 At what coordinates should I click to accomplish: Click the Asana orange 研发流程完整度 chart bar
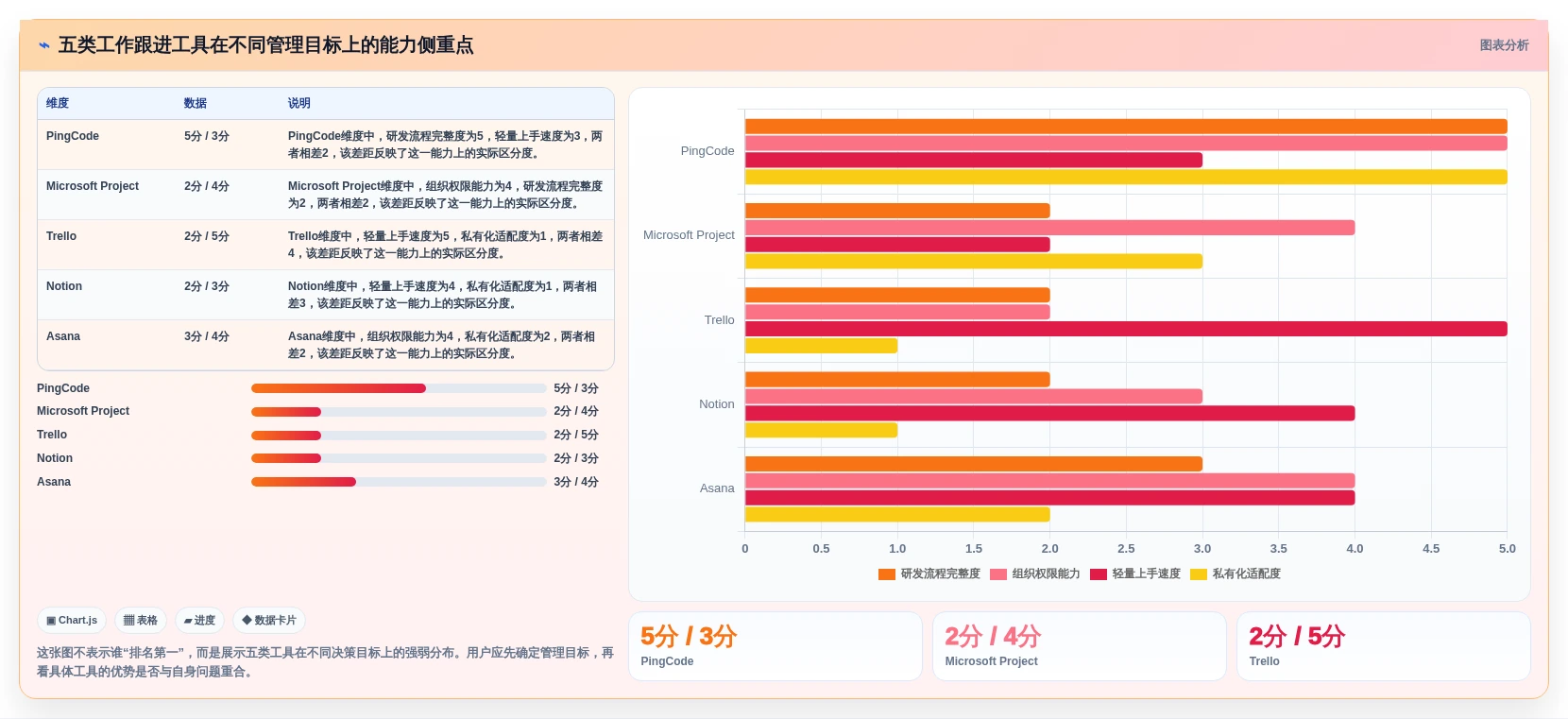point(974,464)
